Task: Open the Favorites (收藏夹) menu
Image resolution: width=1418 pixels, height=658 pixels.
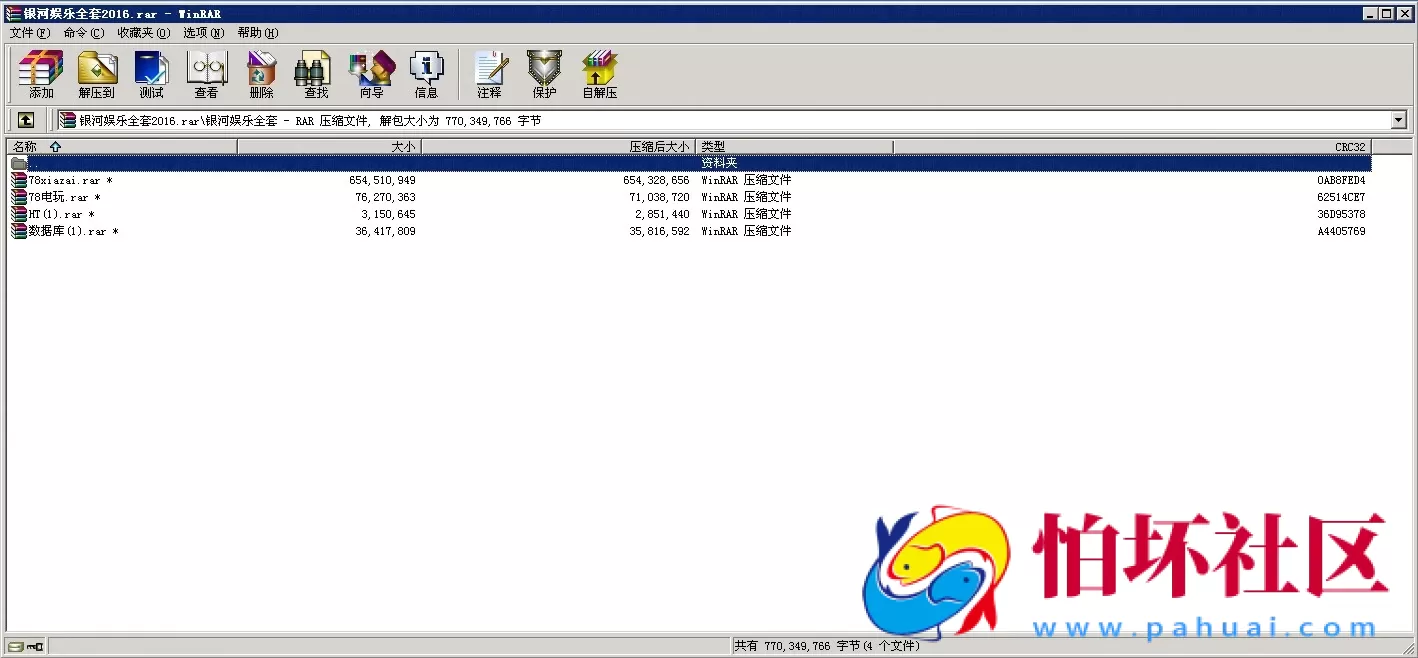Action: (143, 33)
